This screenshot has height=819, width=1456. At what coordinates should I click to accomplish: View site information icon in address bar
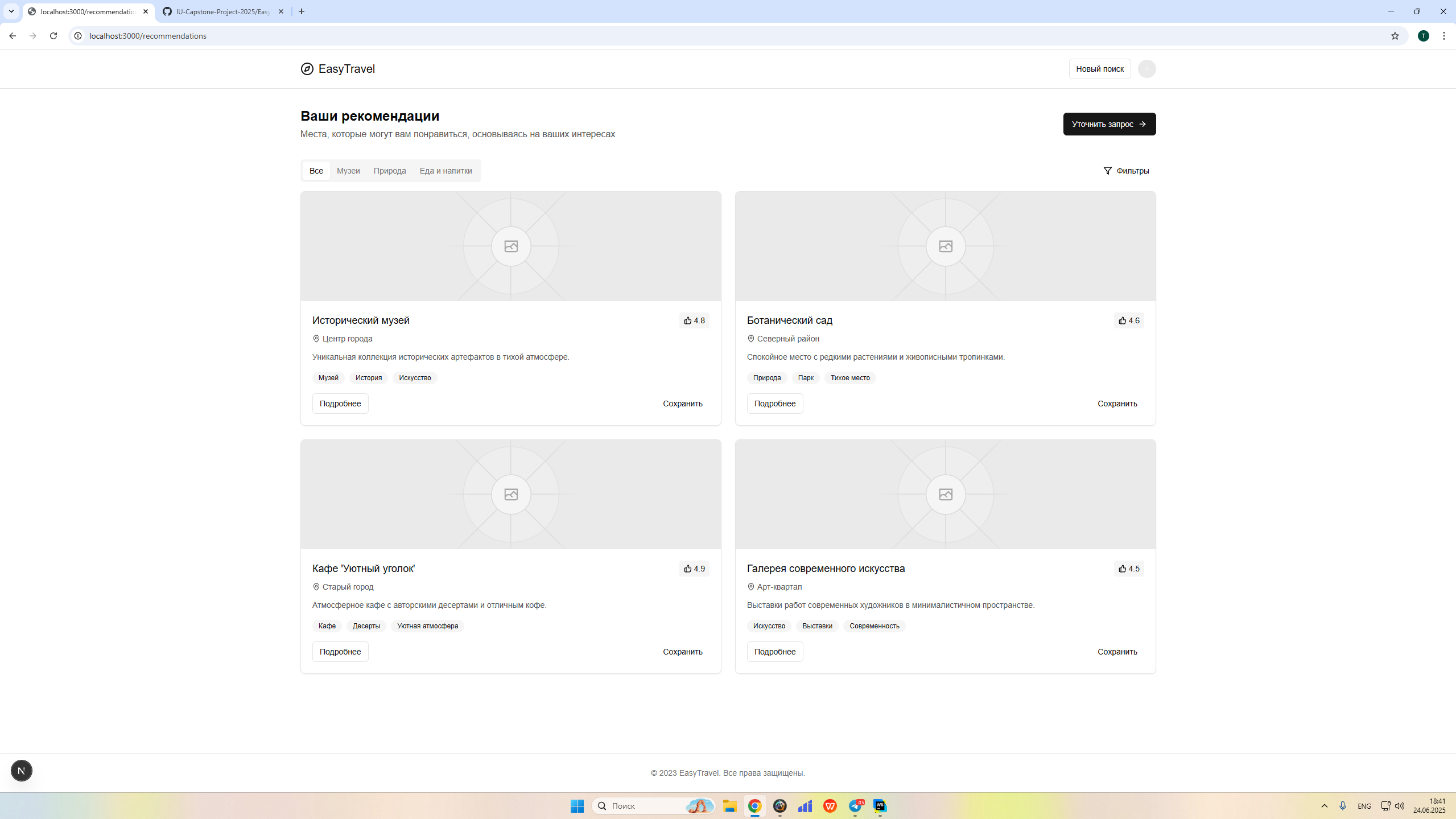(x=78, y=36)
